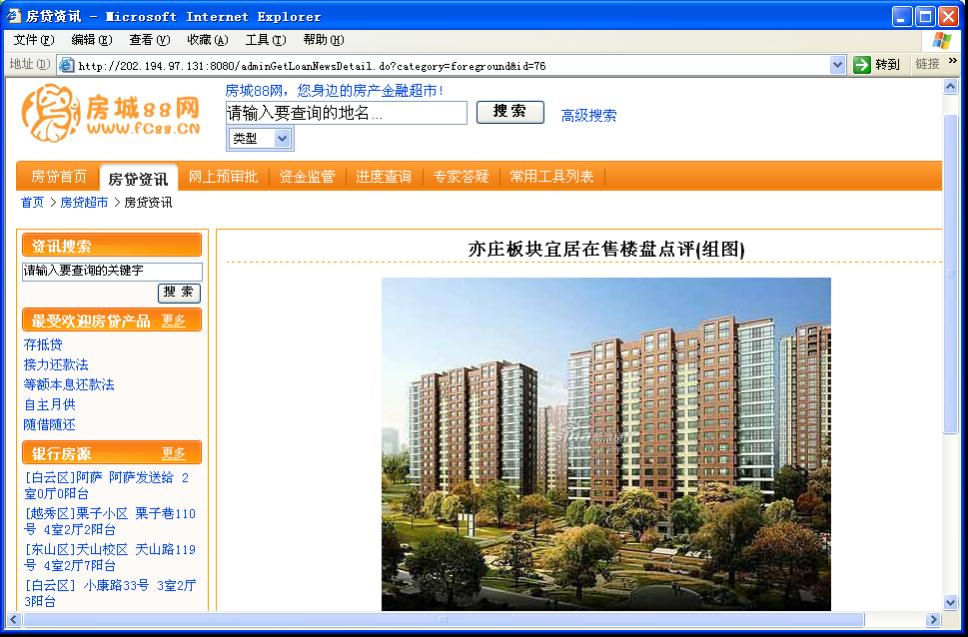968x637 pixels.
Task: Click the horizontal scrollbar right arrow
Action: [x=933, y=619]
